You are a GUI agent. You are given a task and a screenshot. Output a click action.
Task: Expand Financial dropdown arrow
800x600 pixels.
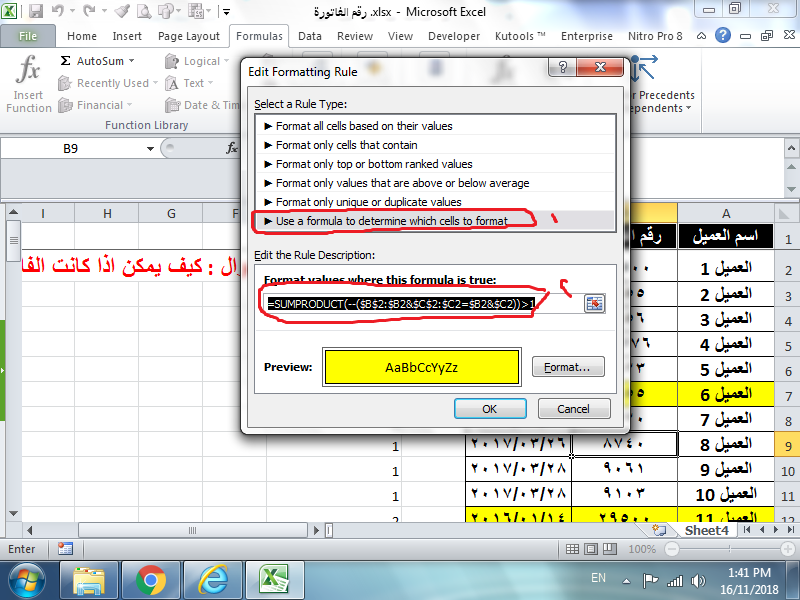click(130, 105)
